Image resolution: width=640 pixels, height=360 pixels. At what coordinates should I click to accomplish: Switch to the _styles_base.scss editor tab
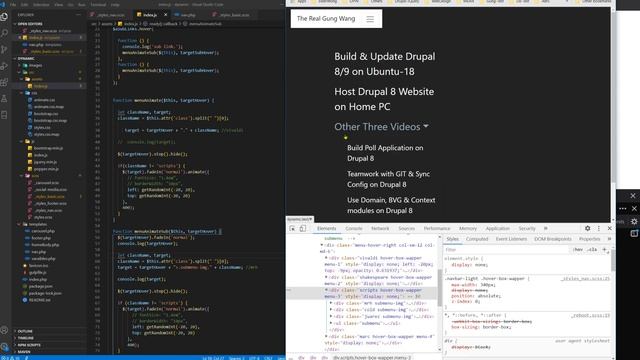[233, 15]
